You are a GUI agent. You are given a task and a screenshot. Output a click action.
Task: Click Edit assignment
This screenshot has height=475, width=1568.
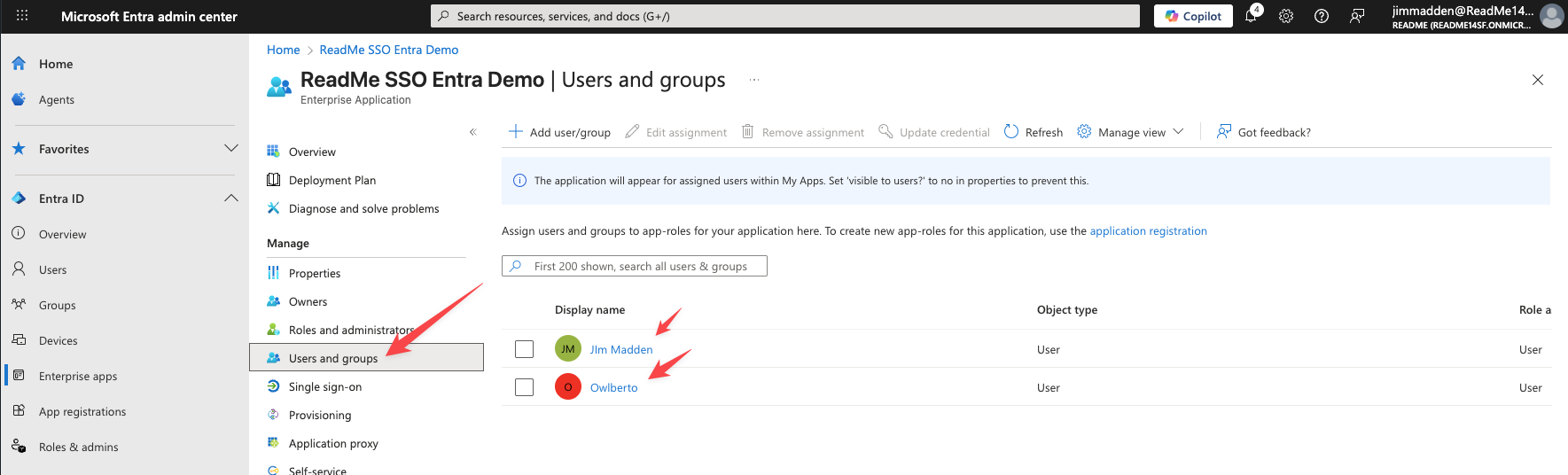(x=676, y=132)
